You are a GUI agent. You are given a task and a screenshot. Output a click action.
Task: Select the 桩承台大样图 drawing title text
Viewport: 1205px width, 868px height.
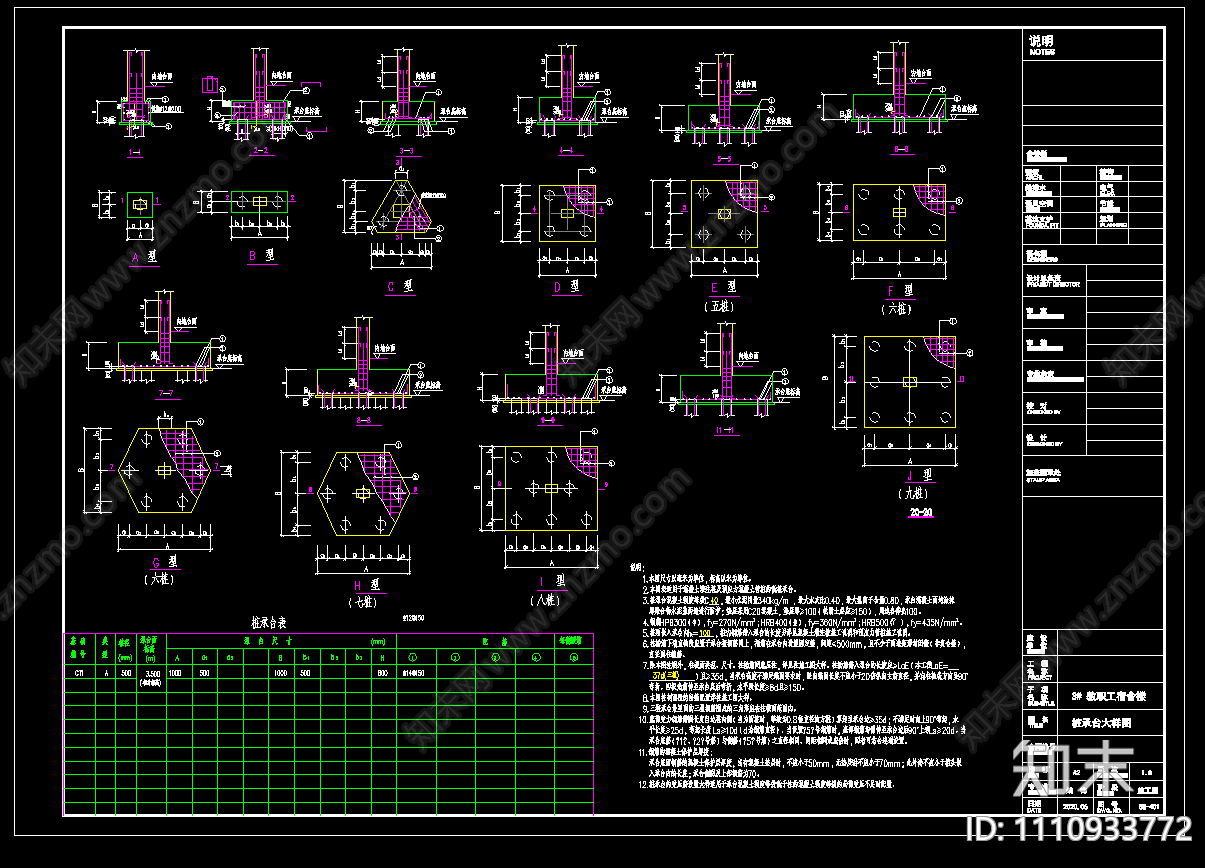(x=1101, y=721)
